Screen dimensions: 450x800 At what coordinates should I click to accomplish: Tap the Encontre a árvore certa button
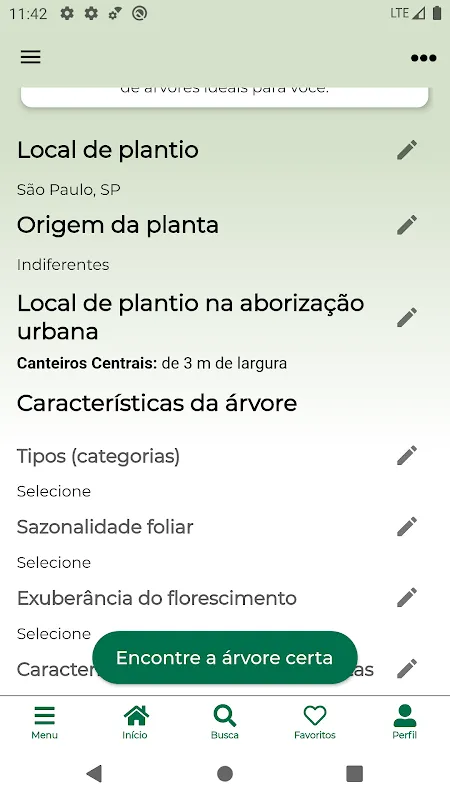224,658
